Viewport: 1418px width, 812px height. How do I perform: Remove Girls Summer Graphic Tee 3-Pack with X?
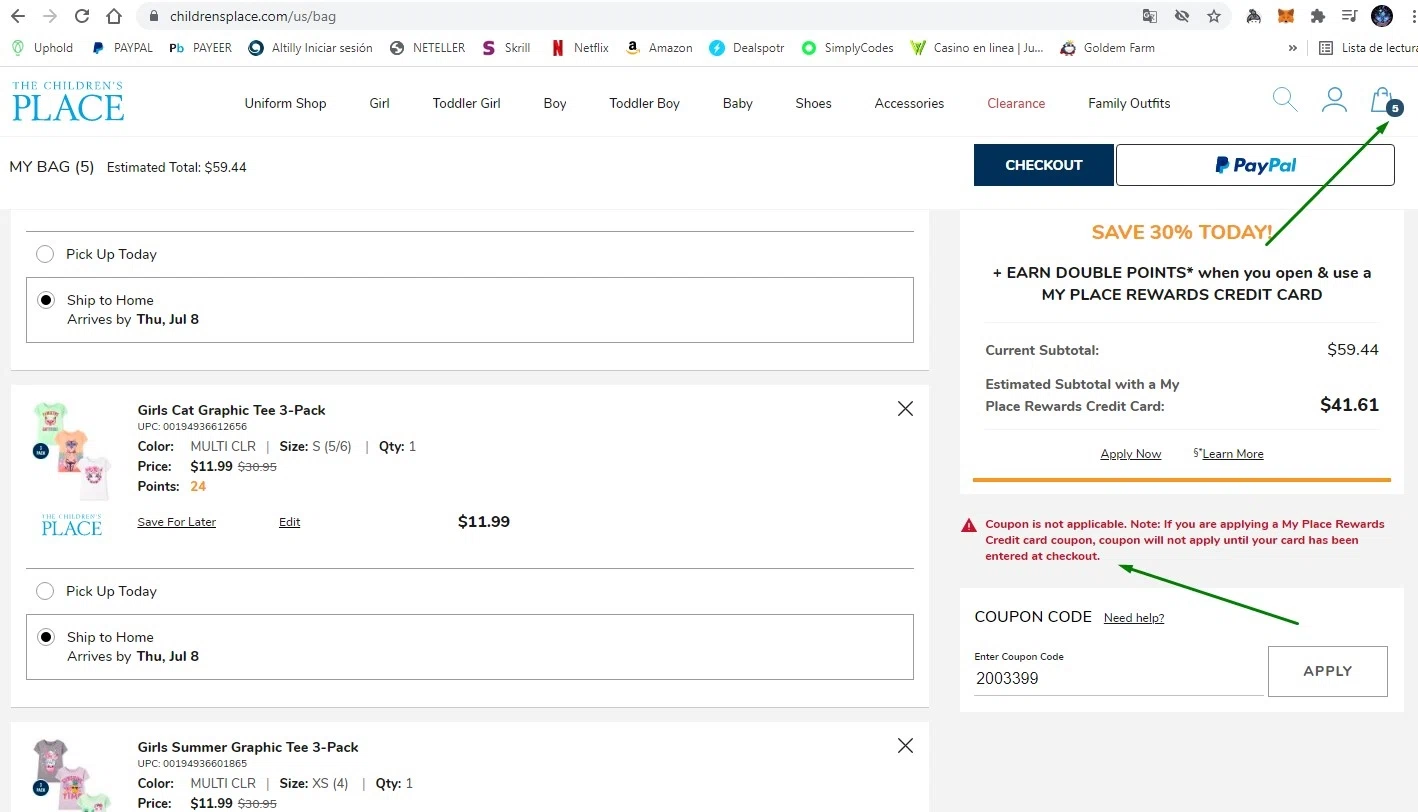tap(905, 745)
